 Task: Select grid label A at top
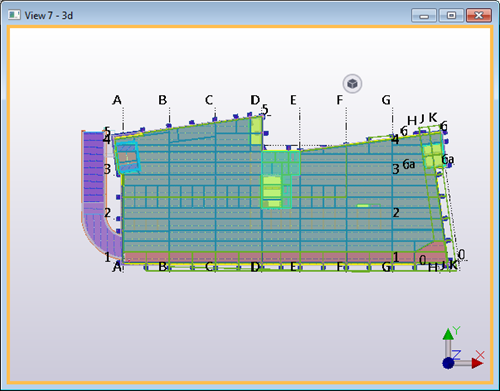(117, 100)
